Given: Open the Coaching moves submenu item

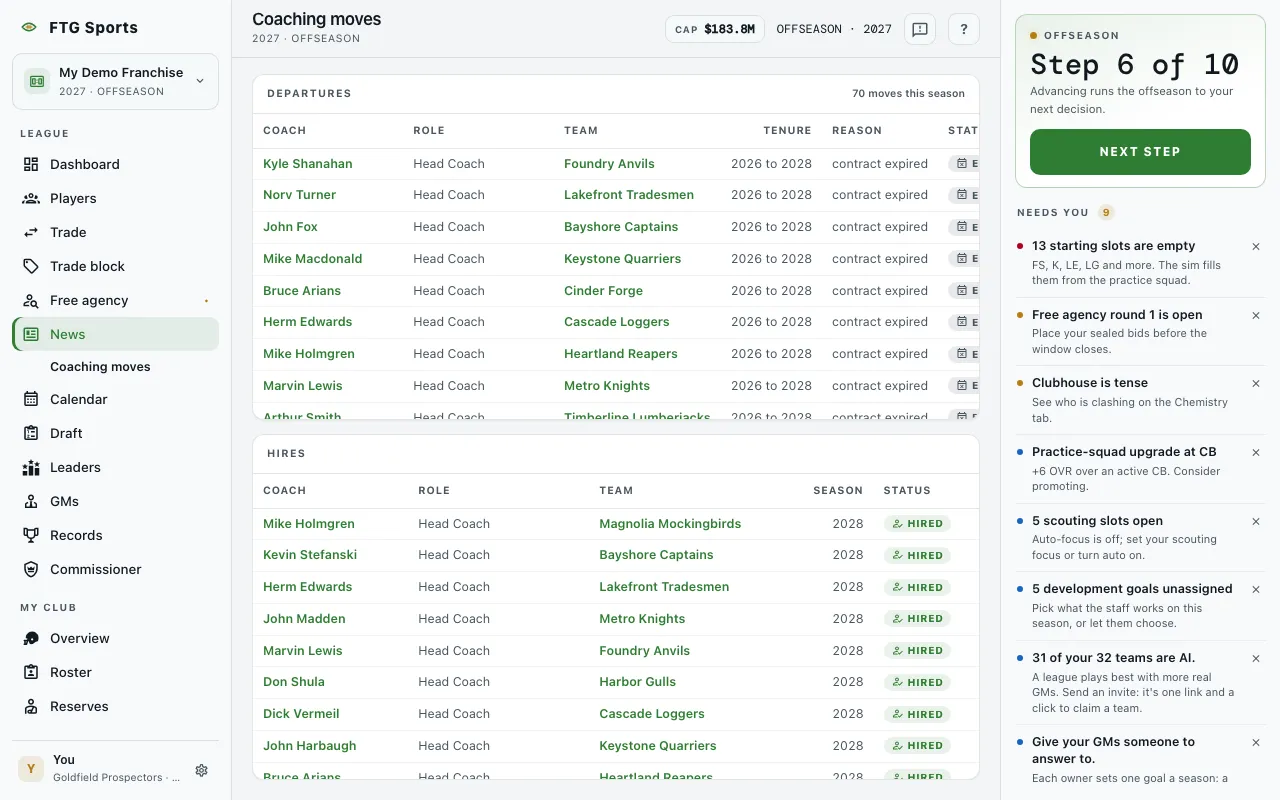Looking at the screenshot, I should [100, 367].
